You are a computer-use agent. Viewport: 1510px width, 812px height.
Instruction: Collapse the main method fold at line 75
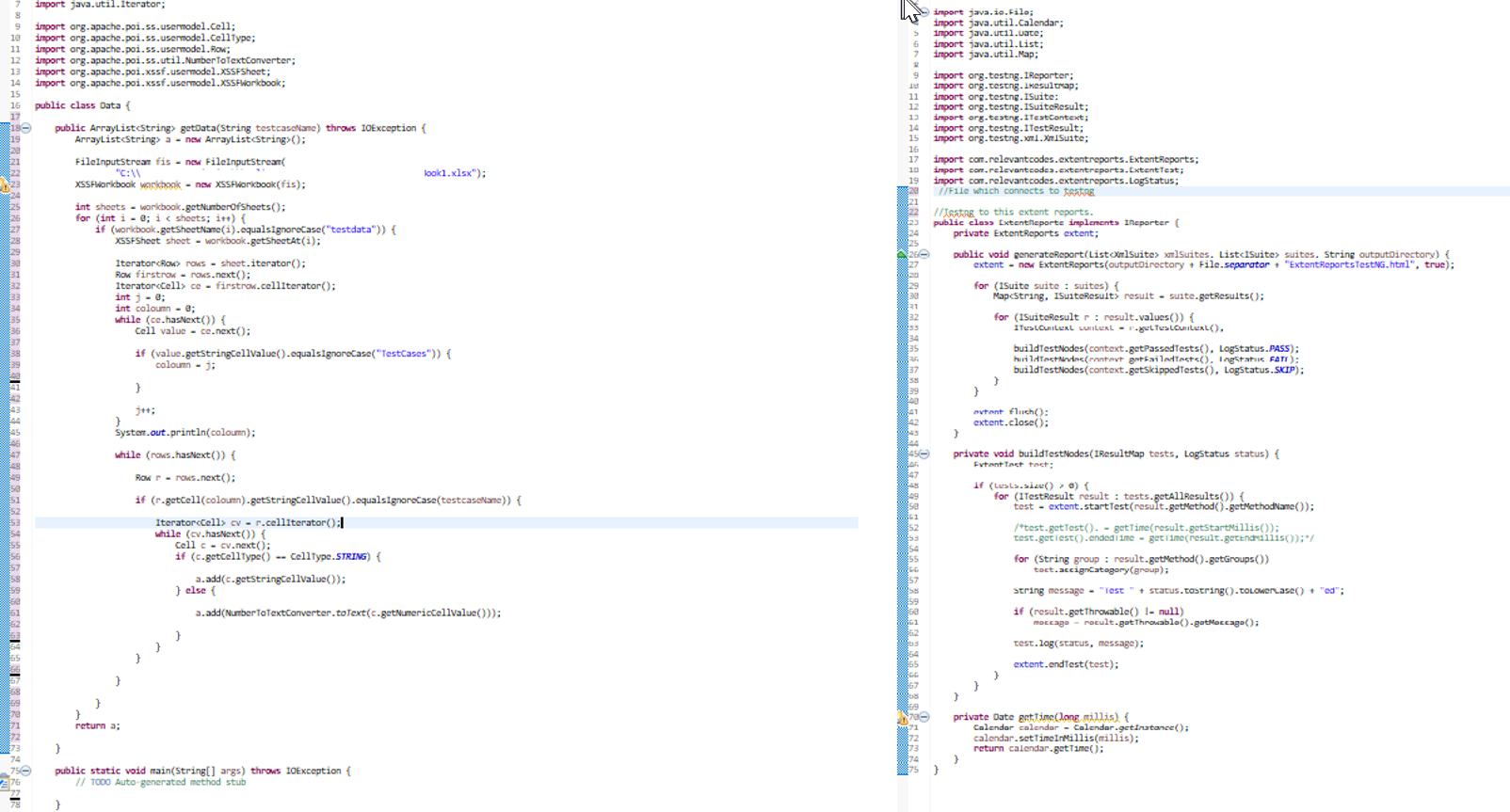tap(26, 771)
